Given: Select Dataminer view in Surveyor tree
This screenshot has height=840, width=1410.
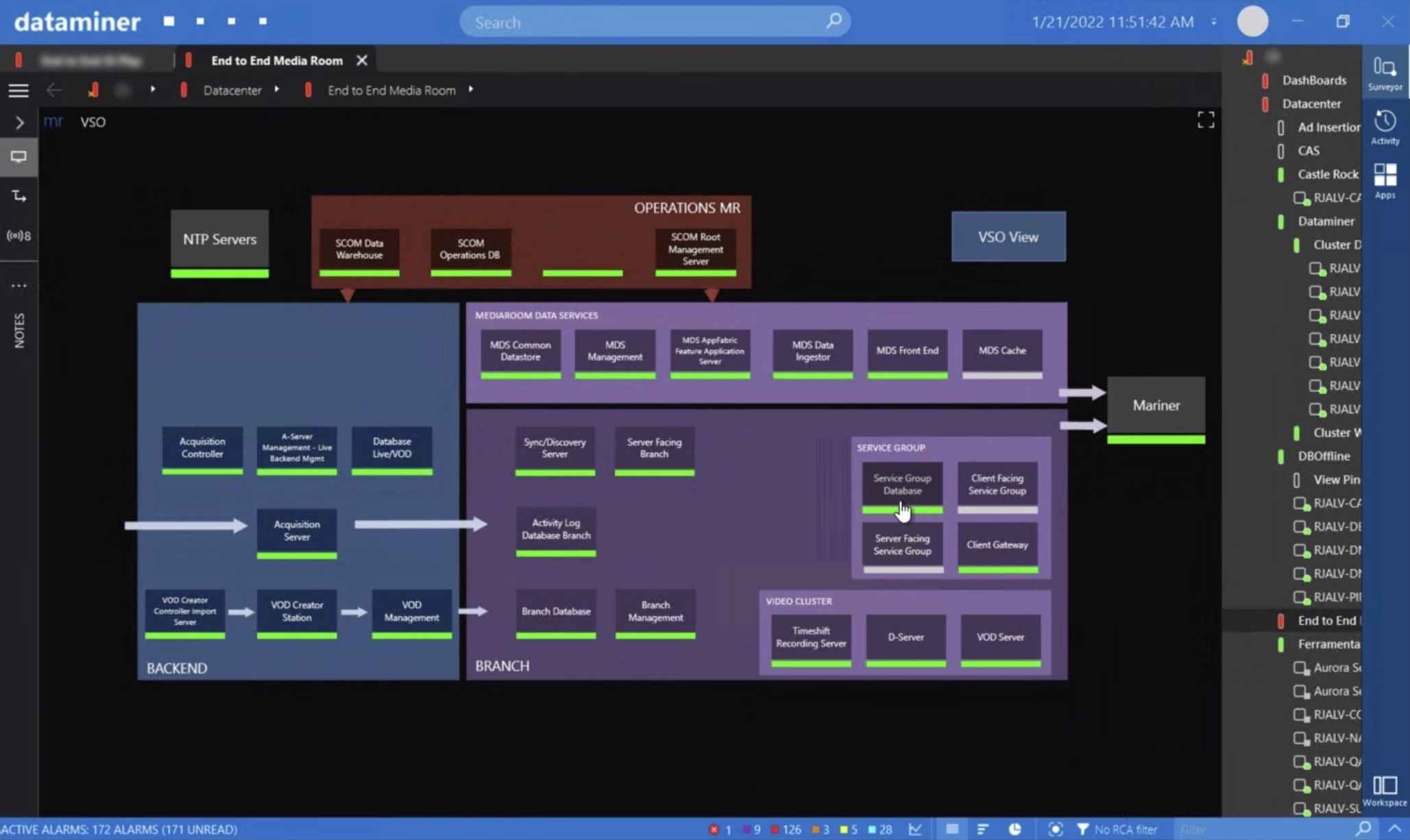Looking at the screenshot, I should [x=1326, y=221].
